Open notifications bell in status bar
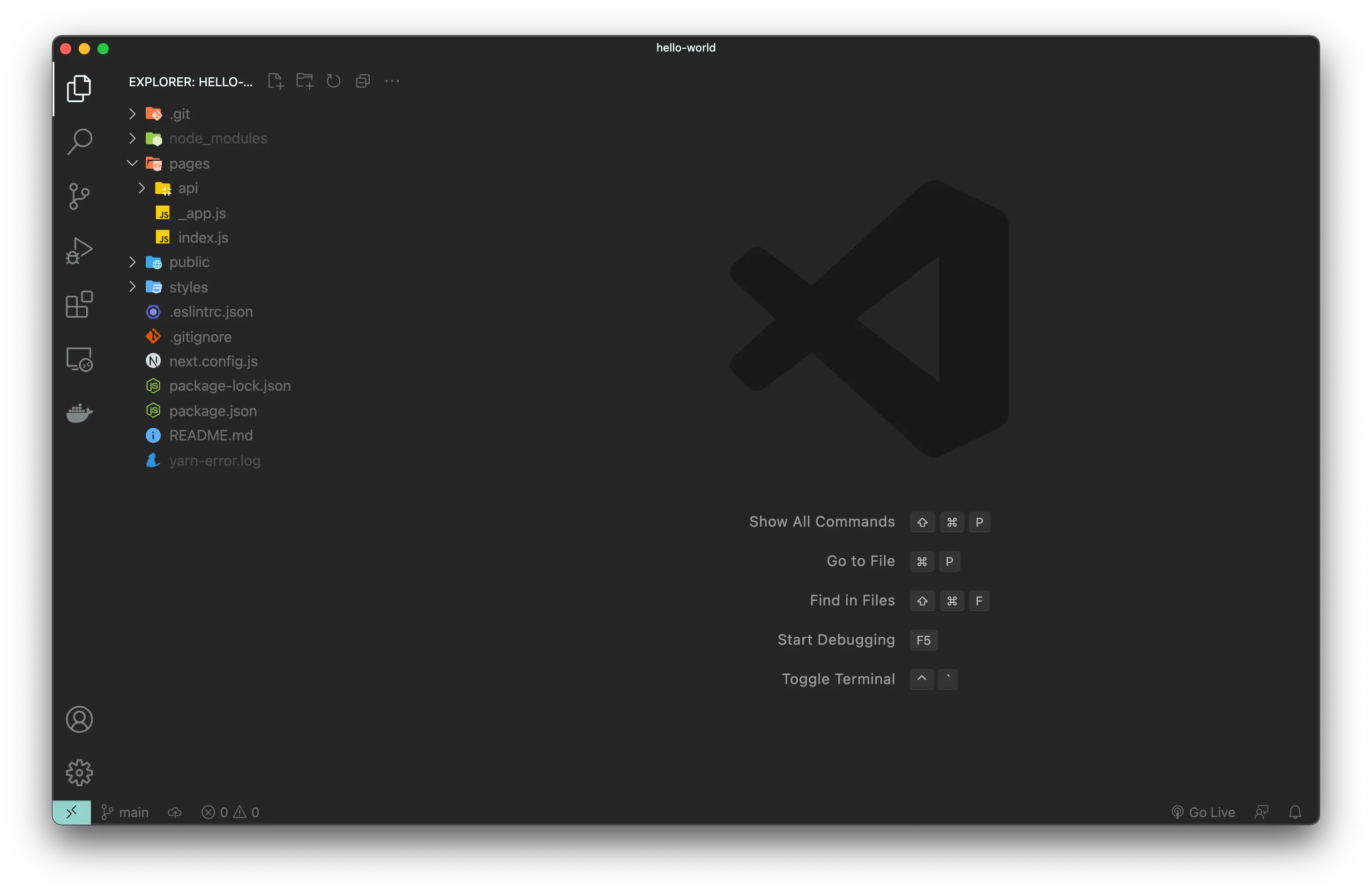1372x894 pixels. (1295, 812)
